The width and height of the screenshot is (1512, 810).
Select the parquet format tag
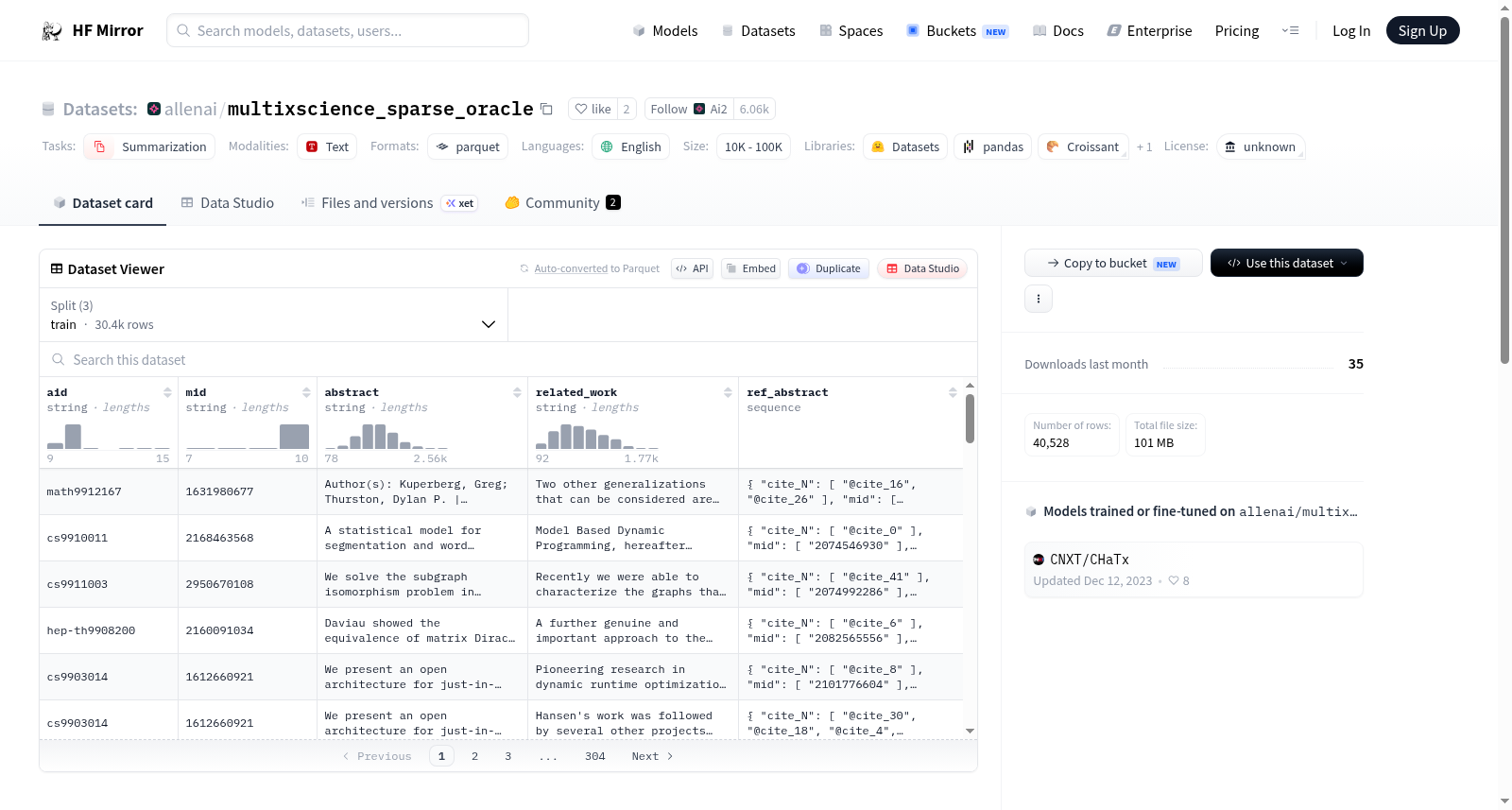pyautogui.click(x=468, y=146)
